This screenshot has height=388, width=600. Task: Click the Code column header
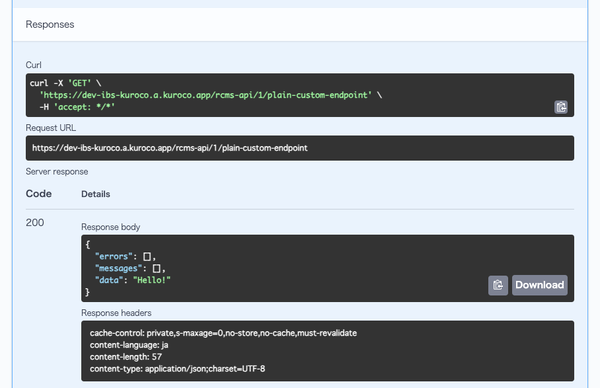coord(39,194)
